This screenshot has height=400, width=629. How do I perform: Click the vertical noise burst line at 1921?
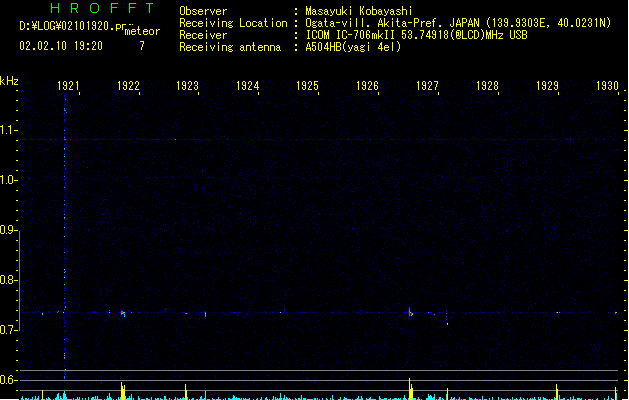65,237
